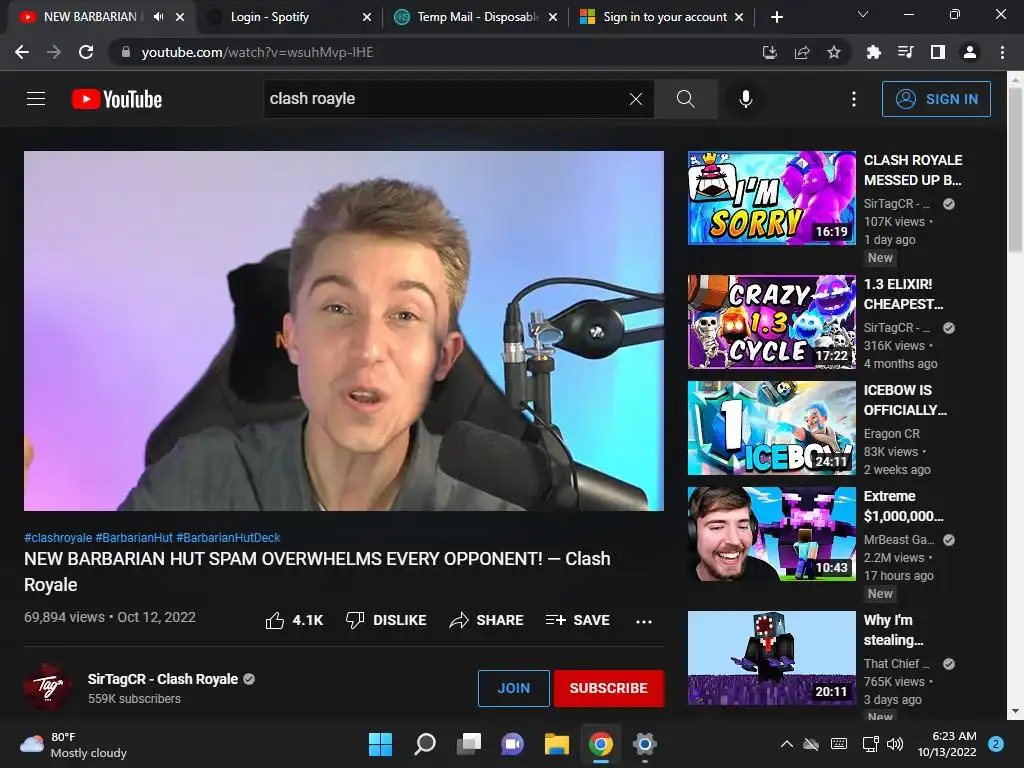
Task: Click Eragon CR channel name
Action: 891,434
